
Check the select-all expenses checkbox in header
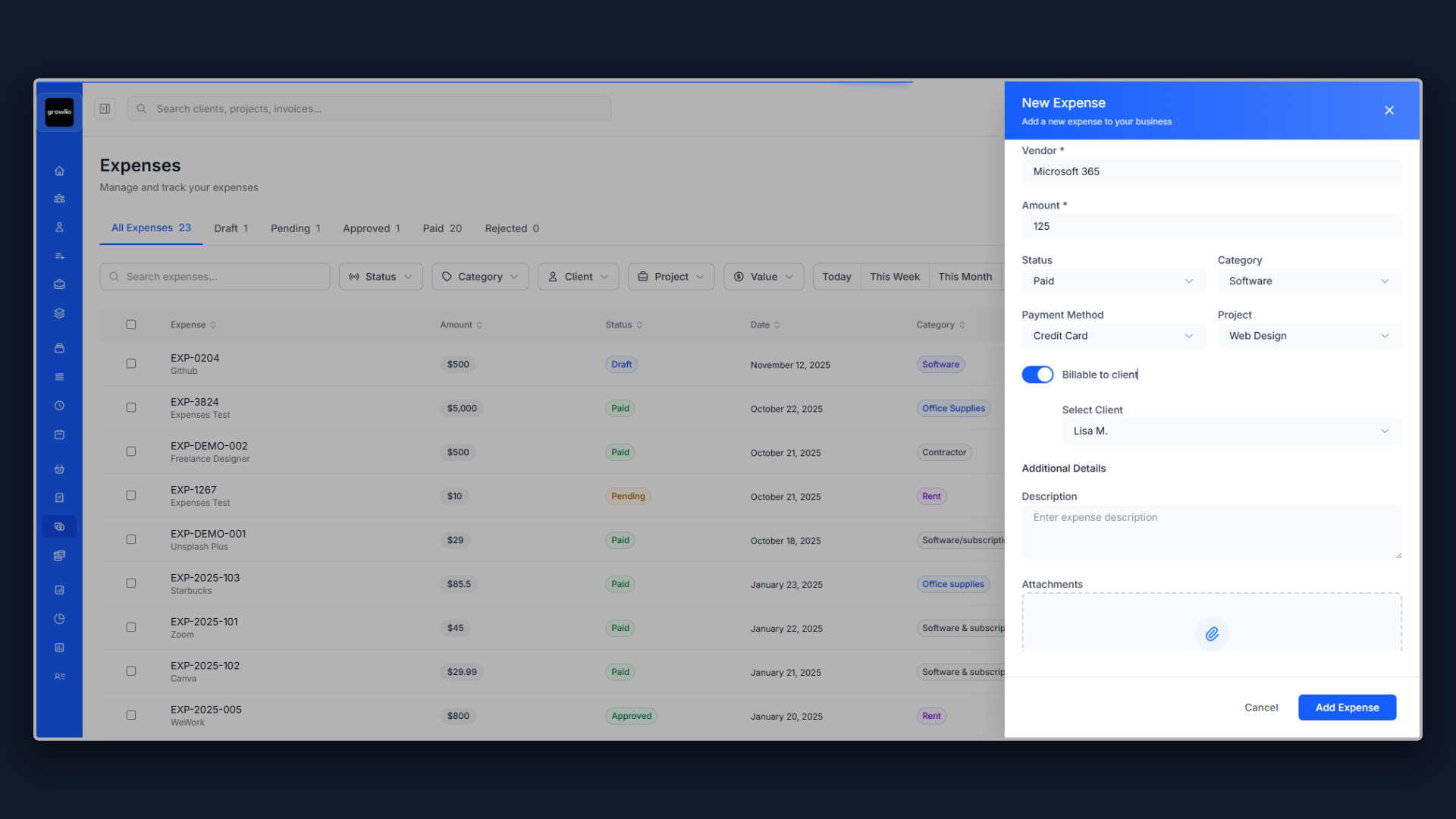pyautogui.click(x=130, y=324)
